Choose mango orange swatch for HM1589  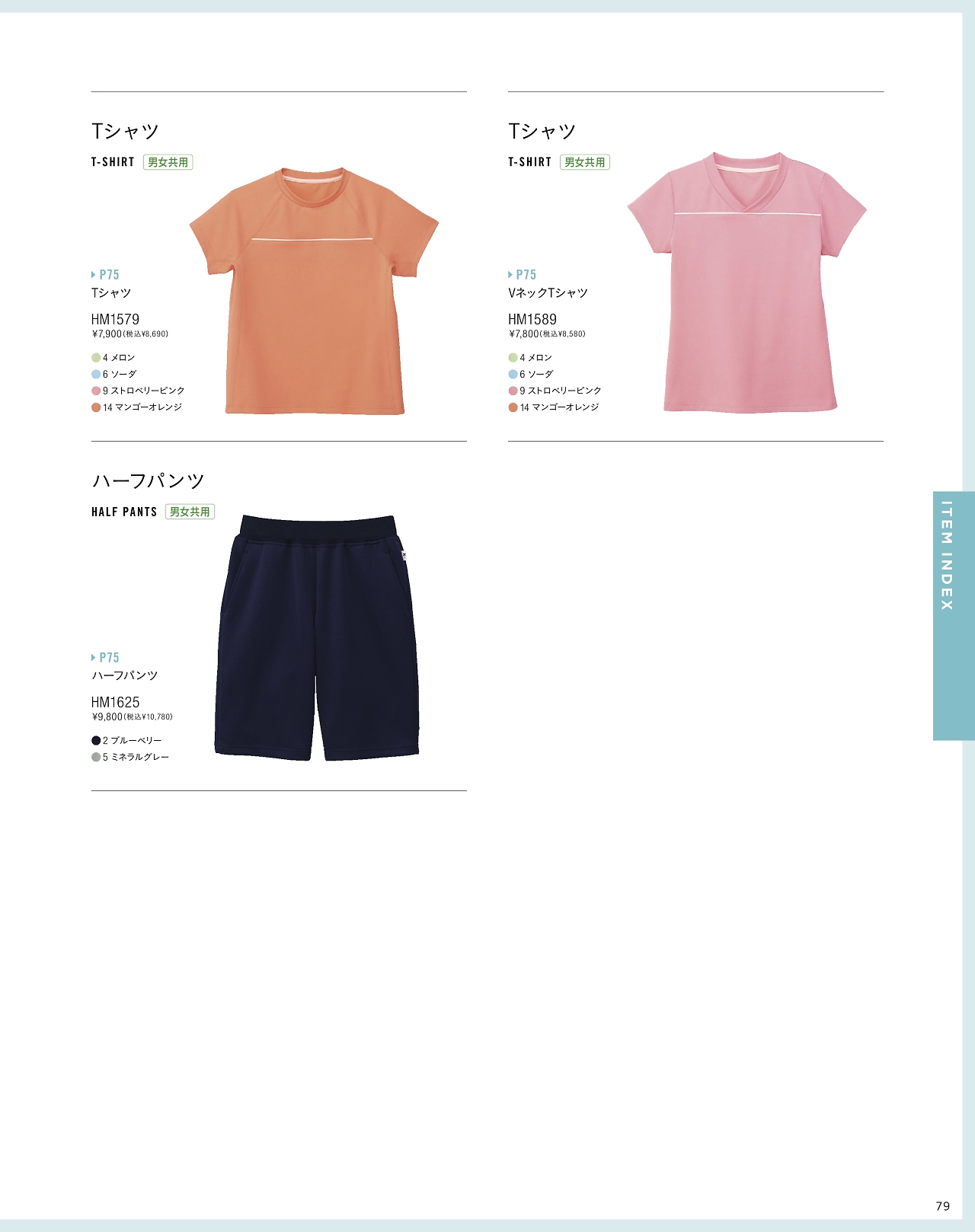coord(513,407)
